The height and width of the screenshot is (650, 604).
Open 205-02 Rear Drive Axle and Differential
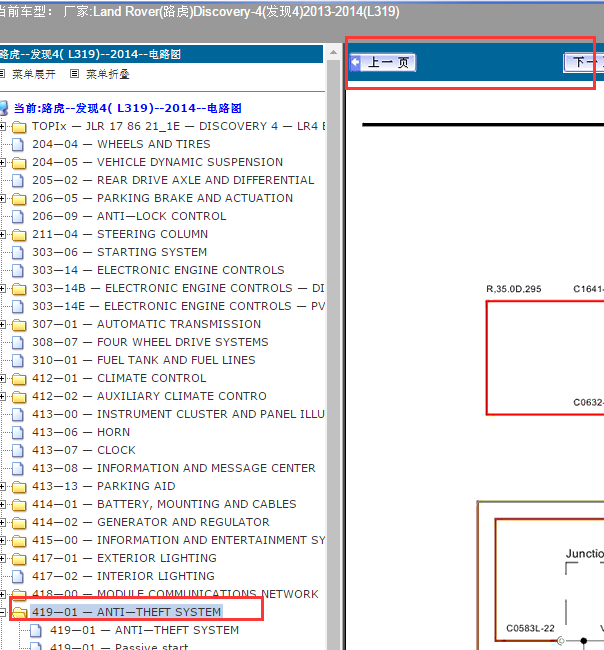coord(173,180)
